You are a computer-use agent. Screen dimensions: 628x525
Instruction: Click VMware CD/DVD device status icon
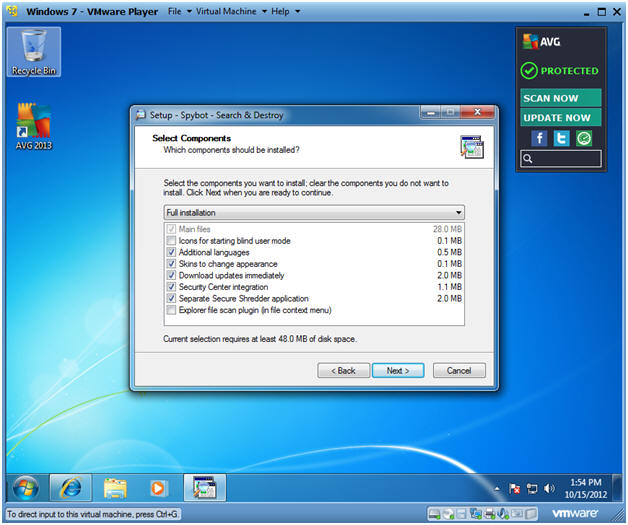click(x=448, y=514)
